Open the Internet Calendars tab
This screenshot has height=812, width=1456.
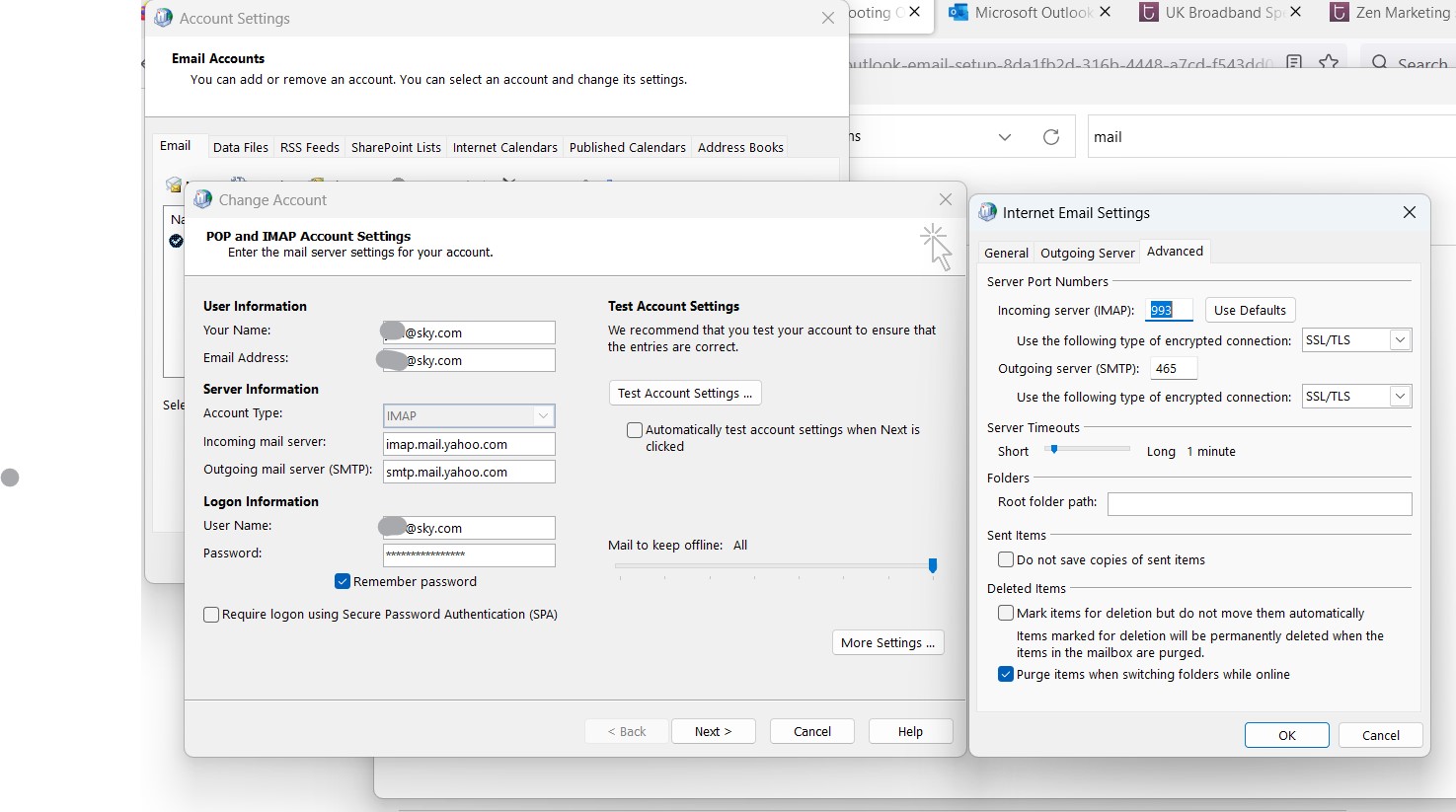[x=504, y=147]
